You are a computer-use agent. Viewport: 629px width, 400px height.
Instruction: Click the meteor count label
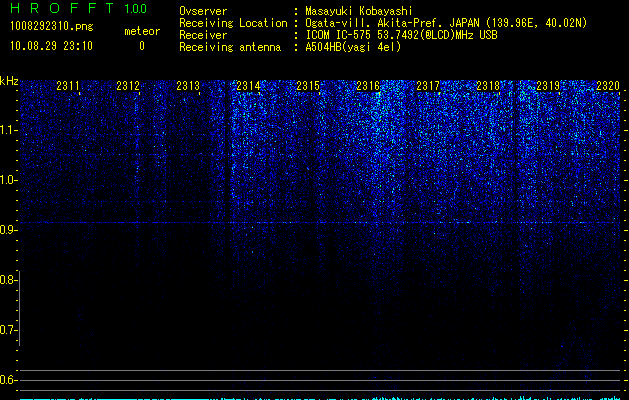click(142, 31)
